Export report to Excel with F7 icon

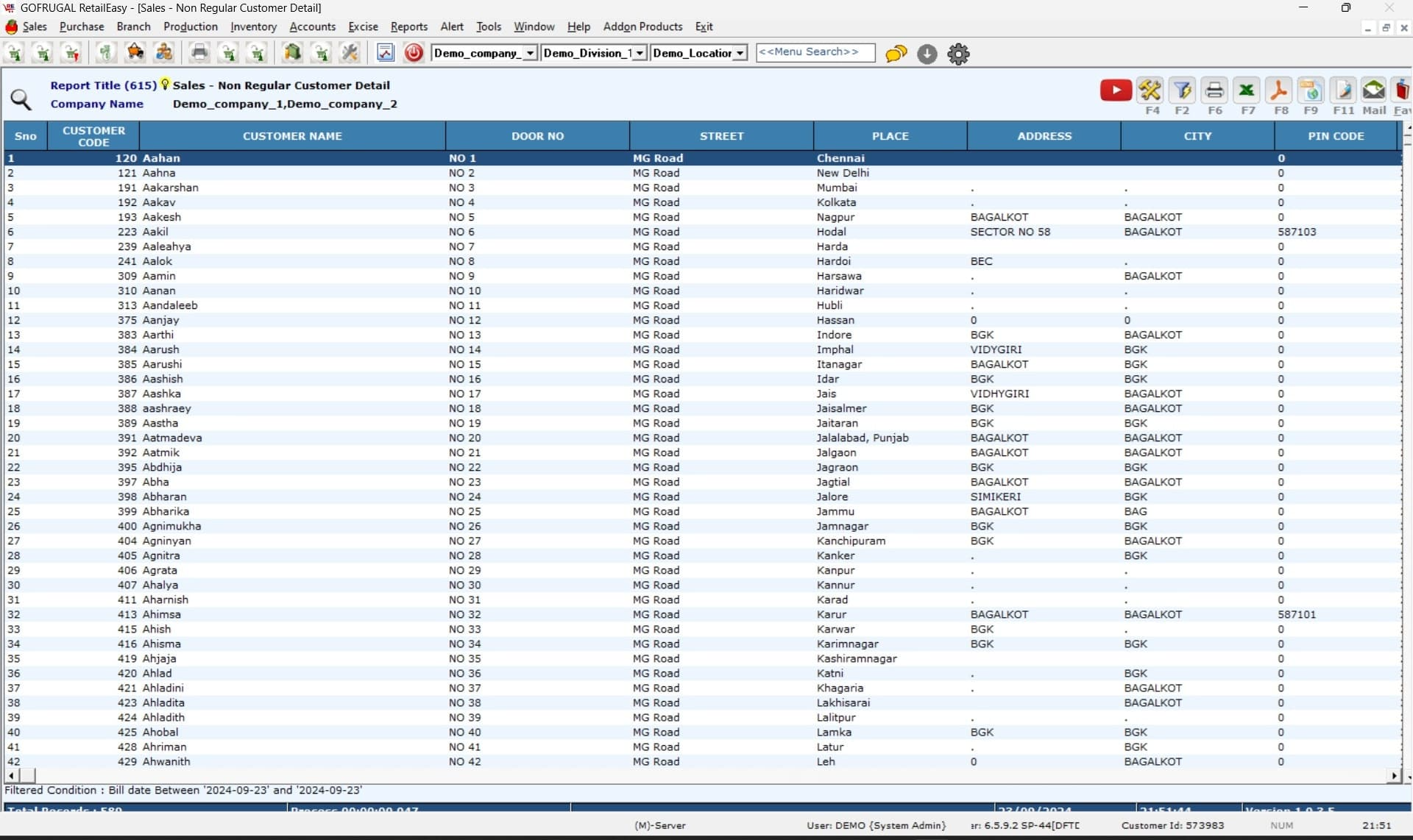click(1247, 90)
